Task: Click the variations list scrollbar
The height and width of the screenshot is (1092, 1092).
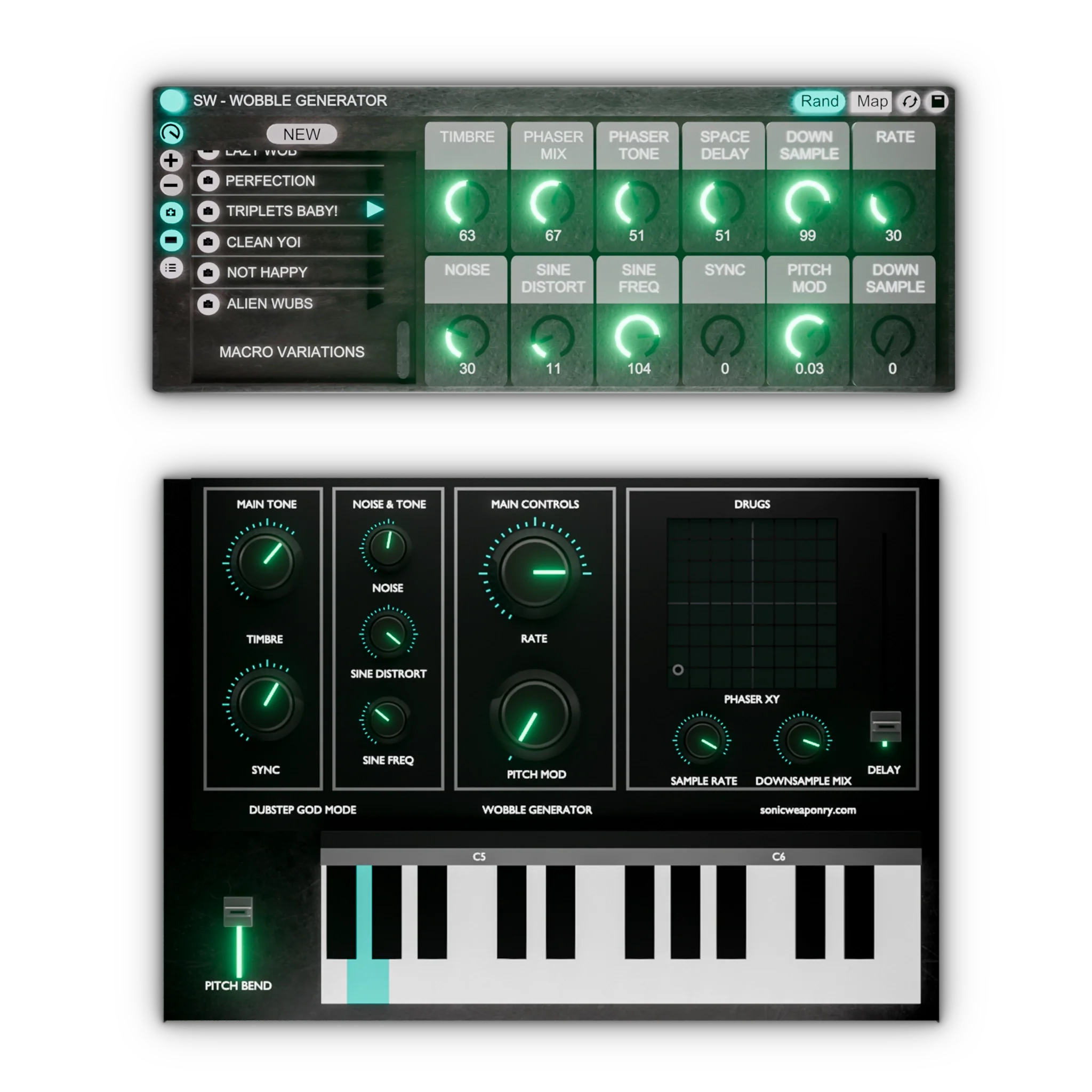Action: point(403,349)
